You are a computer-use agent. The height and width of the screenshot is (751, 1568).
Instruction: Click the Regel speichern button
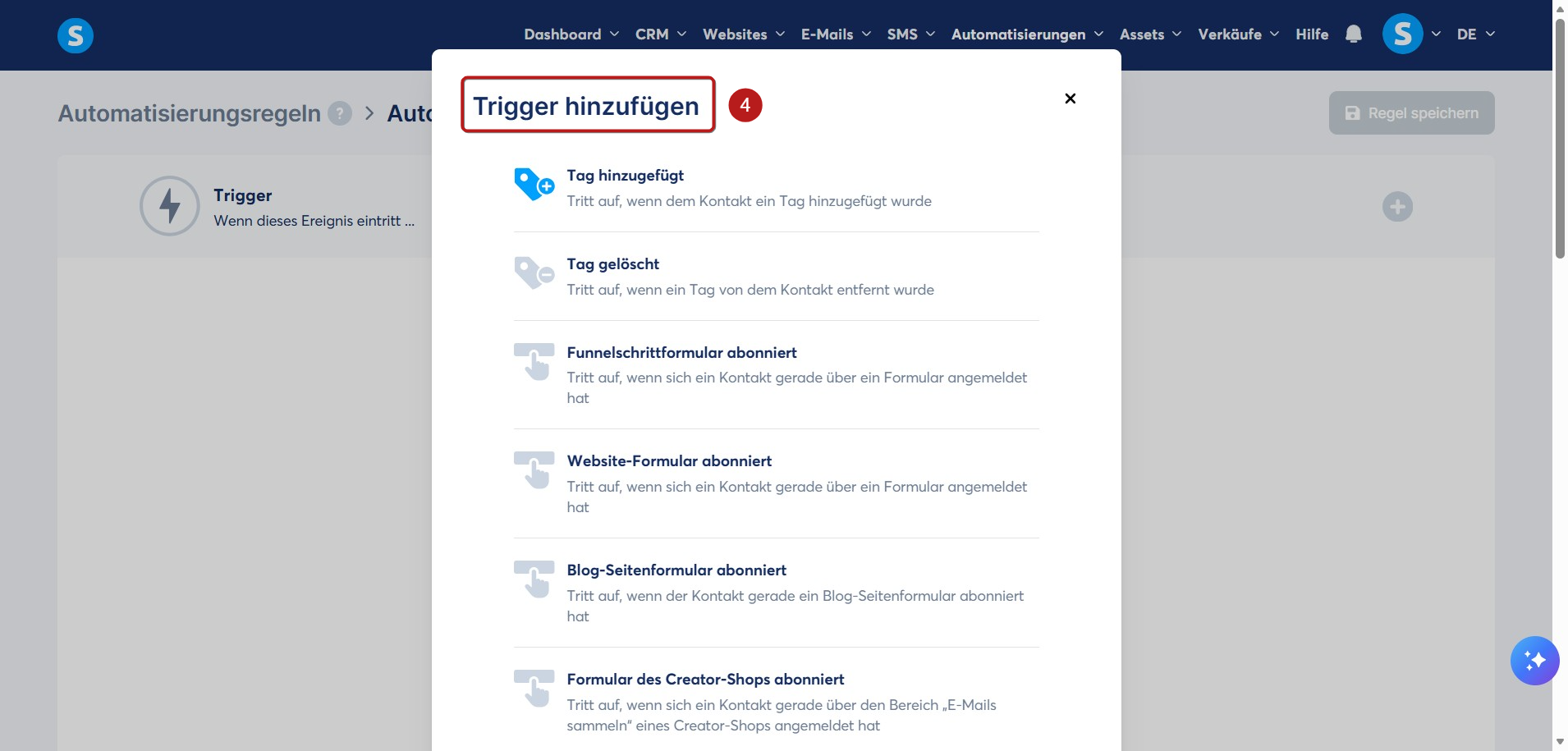coord(1411,113)
